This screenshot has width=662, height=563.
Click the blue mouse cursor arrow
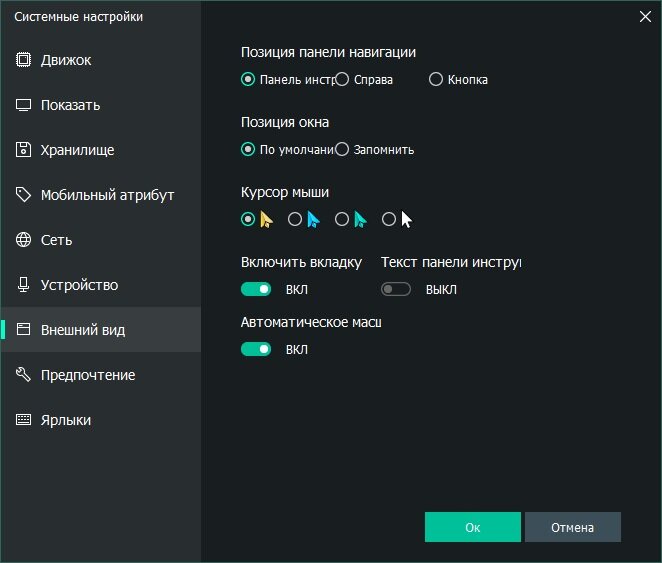(x=313, y=219)
